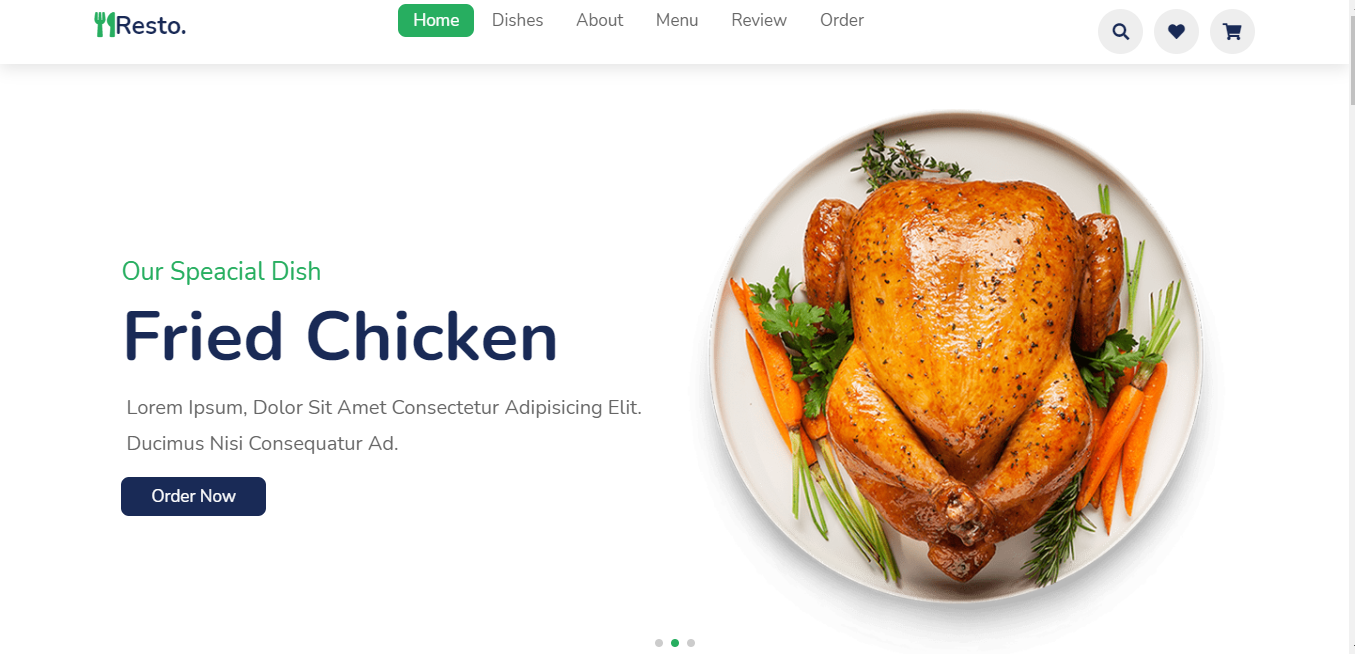
Task: Click the green utensils logo icon
Action: point(104,25)
